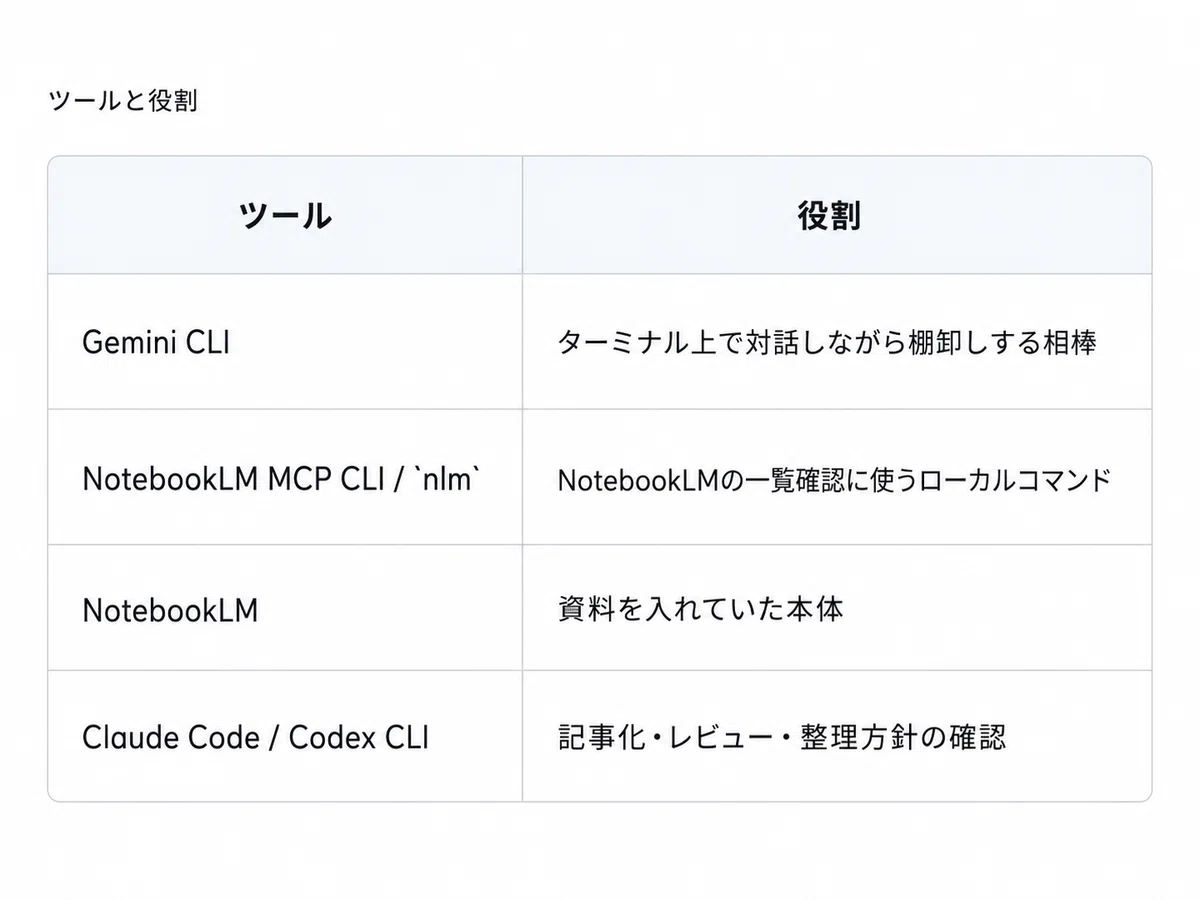
Task: Select the 役割 column header
Action: (x=837, y=215)
